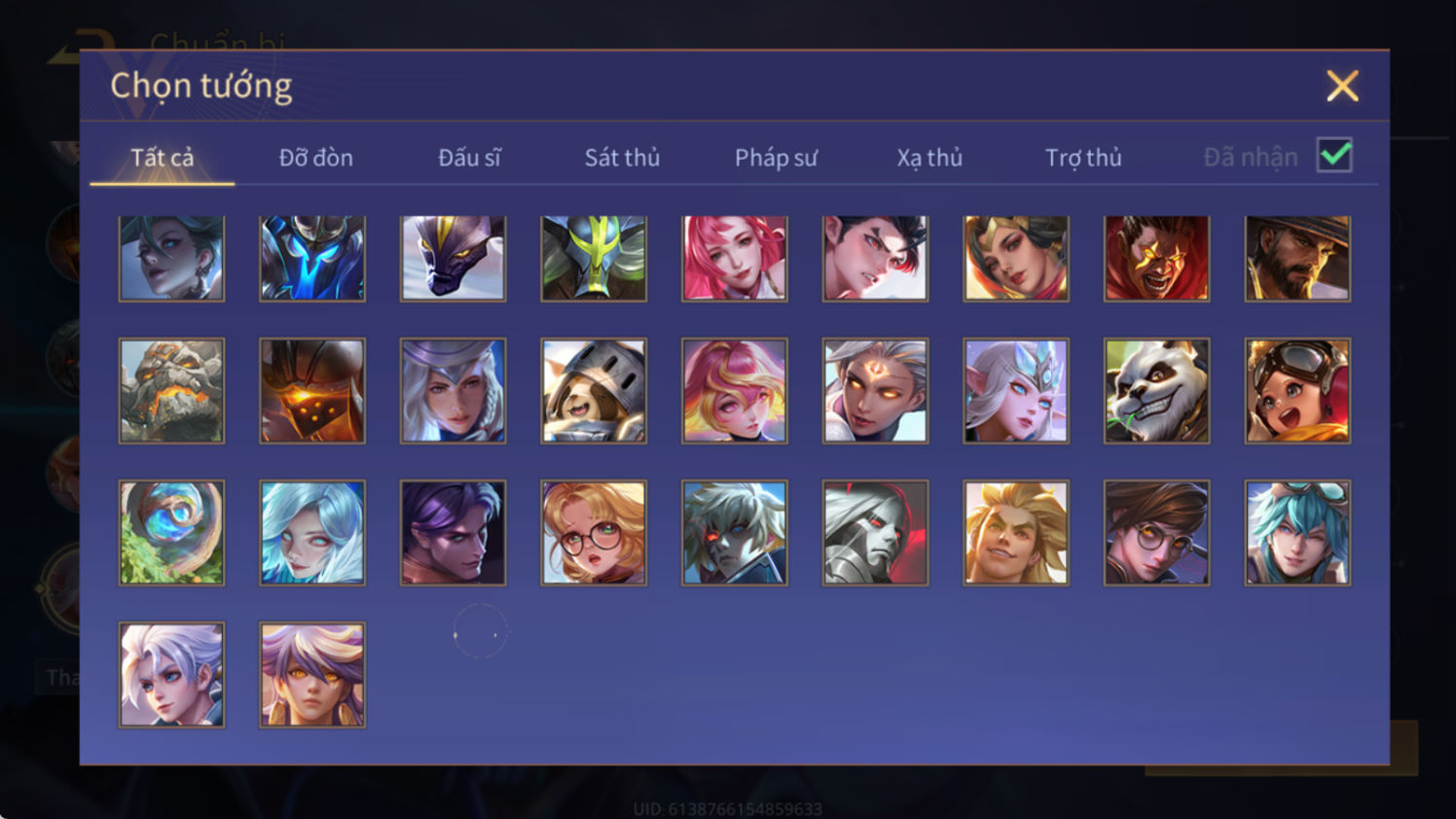
Task: Filter heroes by Đấu sĩ tab
Action: 469,158
